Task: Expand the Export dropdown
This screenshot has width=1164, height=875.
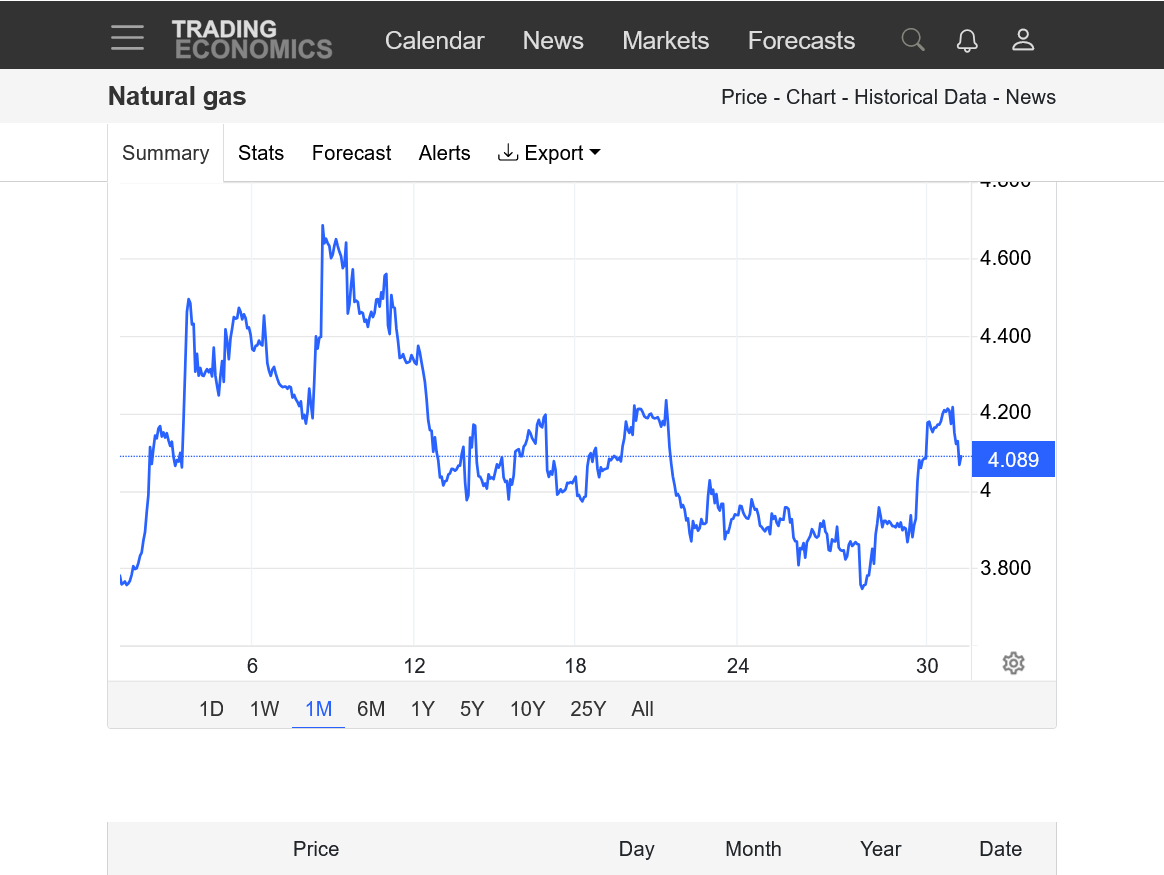Action: 549,153
